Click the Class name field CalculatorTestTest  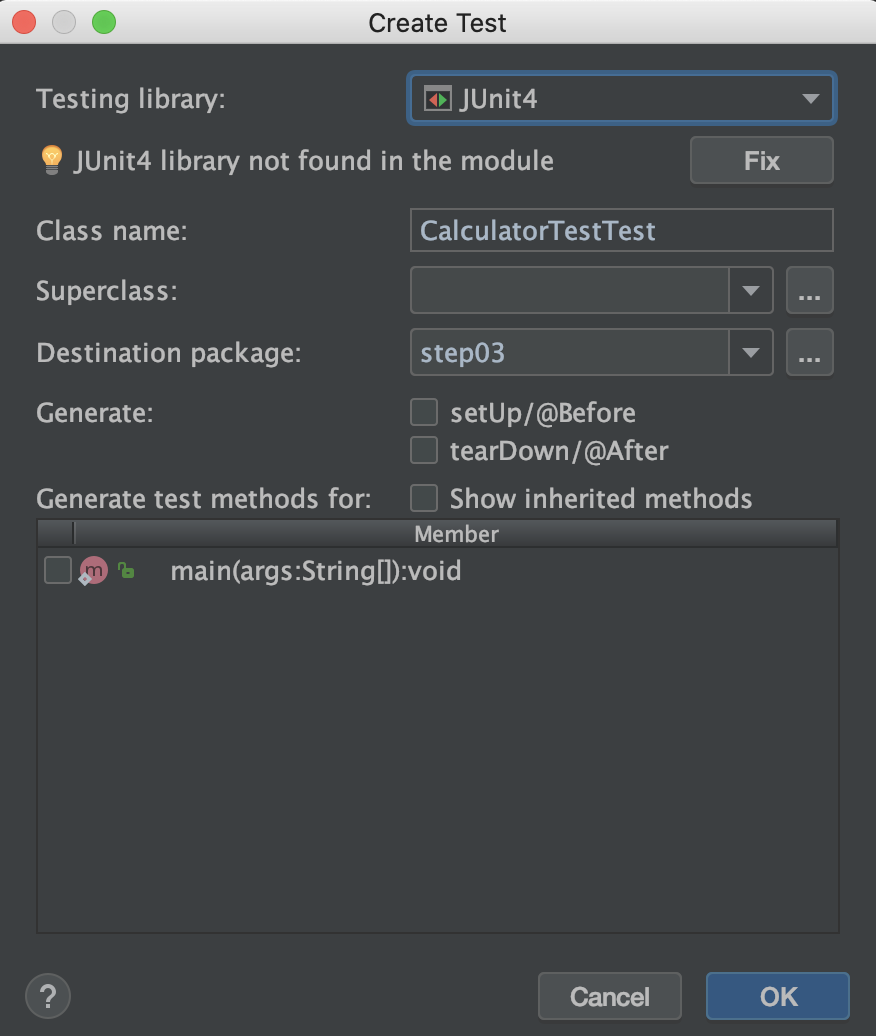point(622,231)
